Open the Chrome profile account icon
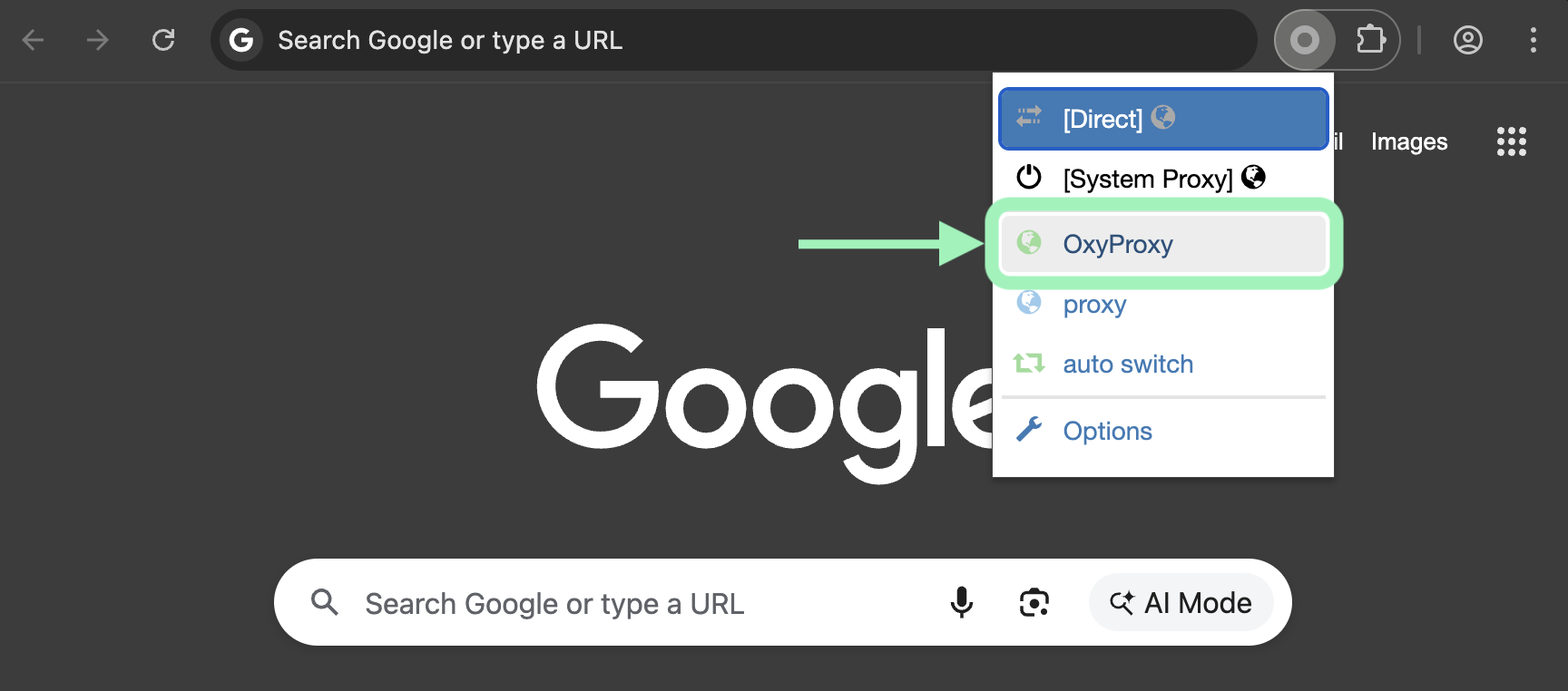The image size is (1568, 691). [x=1467, y=40]
